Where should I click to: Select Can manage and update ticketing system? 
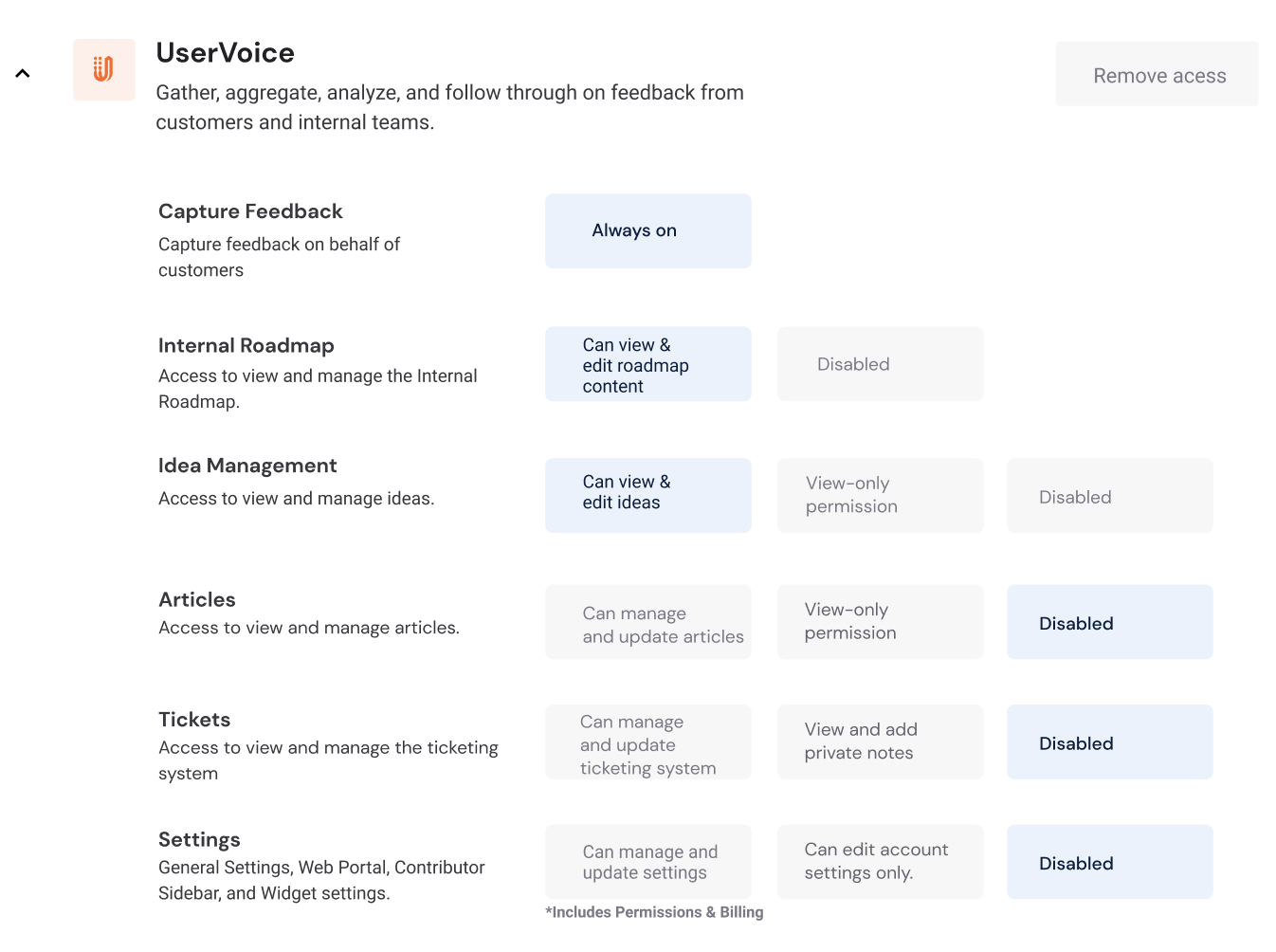click(648, 742)
